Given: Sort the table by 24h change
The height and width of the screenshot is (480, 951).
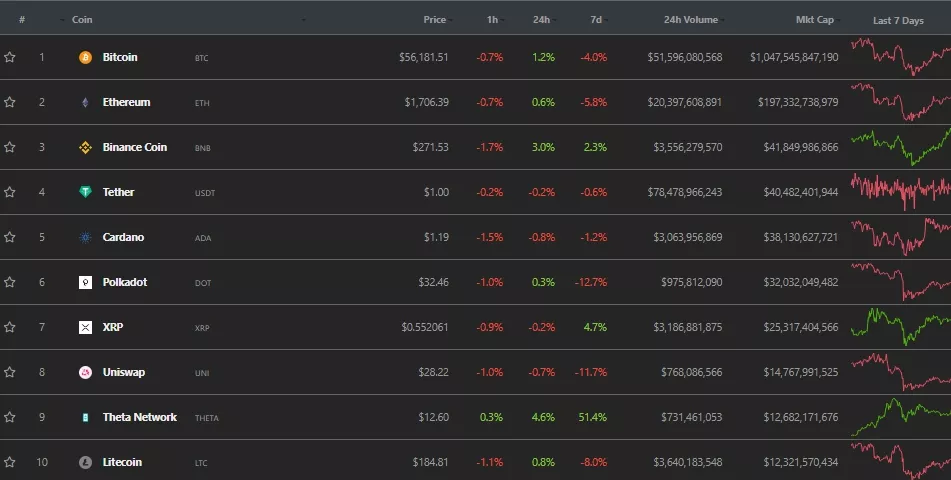Looking at the screenshot, I should tap(542, 20).
